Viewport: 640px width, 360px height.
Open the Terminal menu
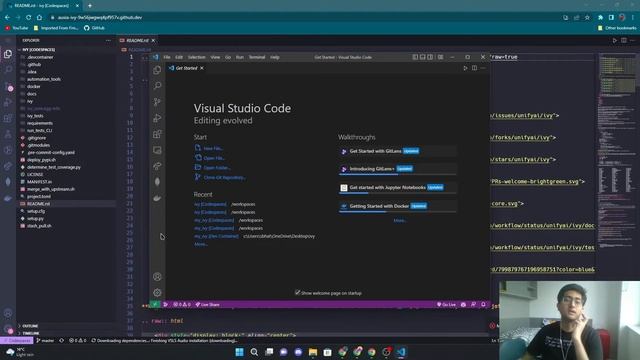click(x=257, y=57)
